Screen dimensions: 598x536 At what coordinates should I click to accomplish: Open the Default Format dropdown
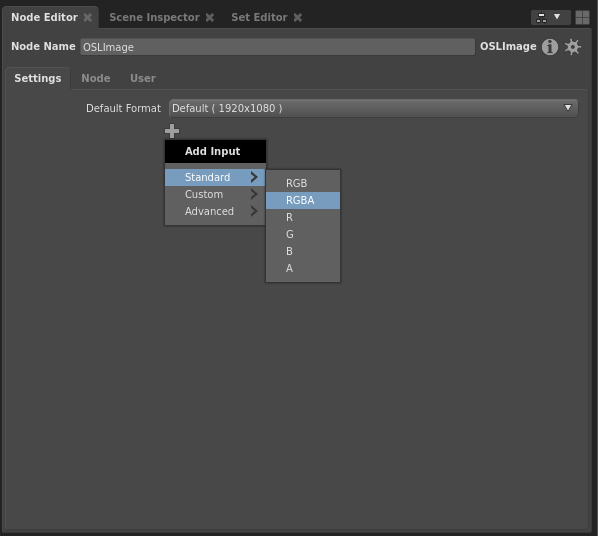pos(373,108)
